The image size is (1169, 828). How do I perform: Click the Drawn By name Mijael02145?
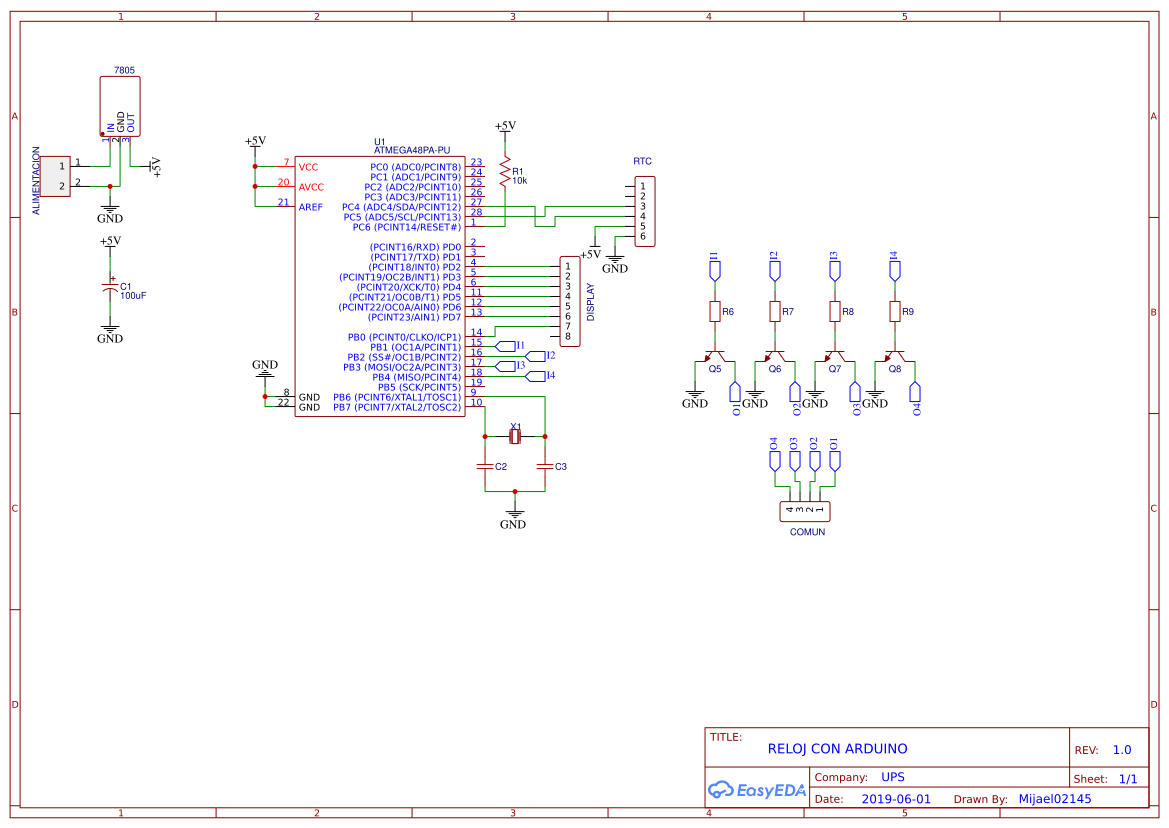coord(1055,798)
